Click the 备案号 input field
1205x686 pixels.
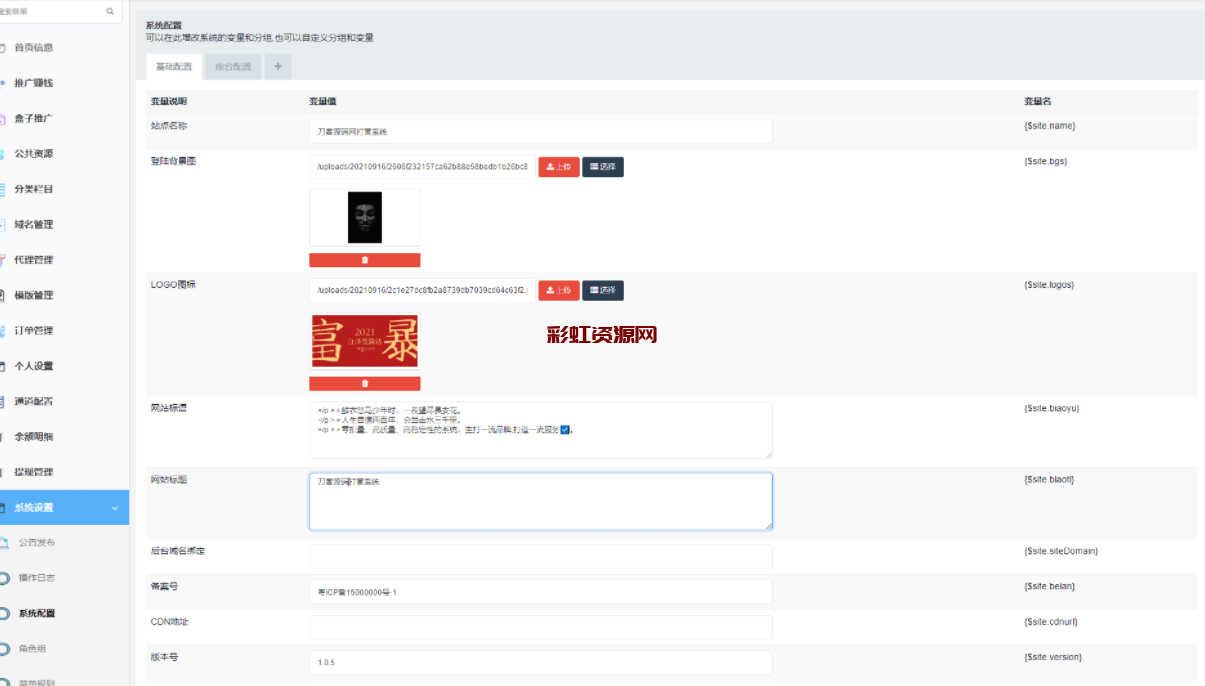tap(540, 592)
